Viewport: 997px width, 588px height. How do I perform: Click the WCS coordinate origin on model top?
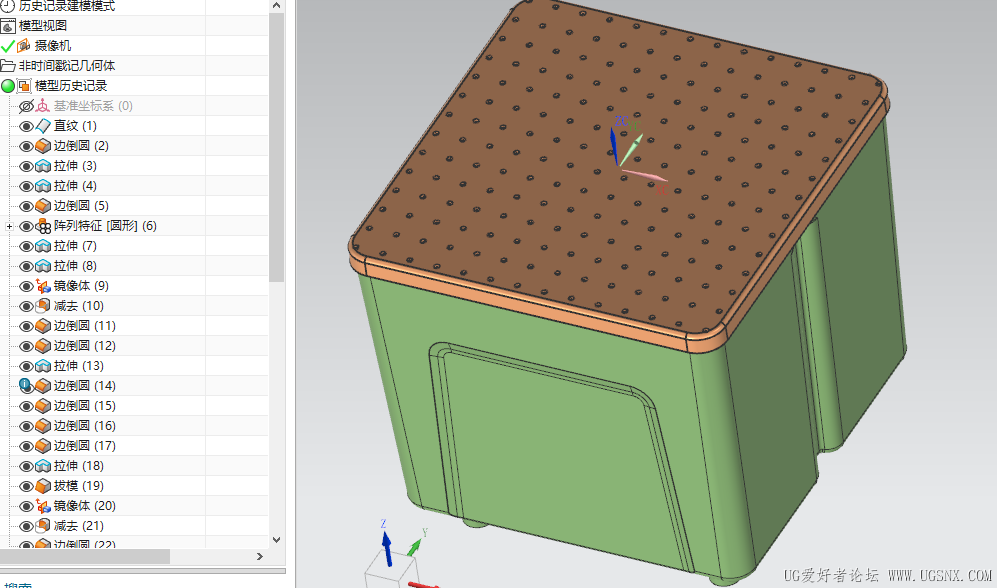(619, 167)
